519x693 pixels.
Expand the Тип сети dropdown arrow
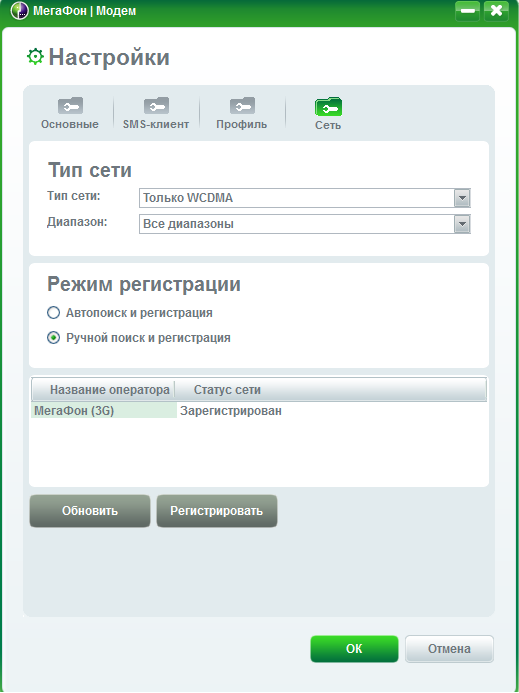coord(462,198)
